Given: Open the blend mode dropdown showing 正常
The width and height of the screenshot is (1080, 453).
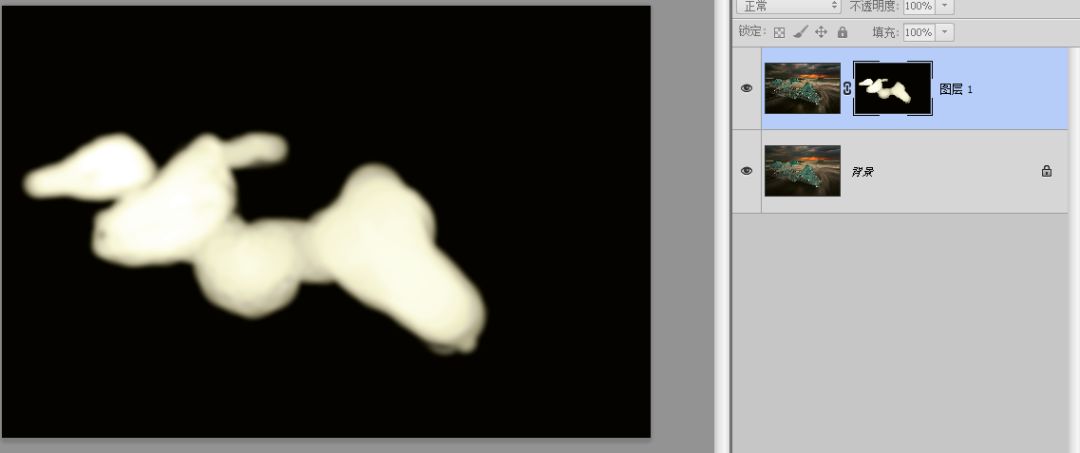Looking at the screenshot, I should point(789,6).
